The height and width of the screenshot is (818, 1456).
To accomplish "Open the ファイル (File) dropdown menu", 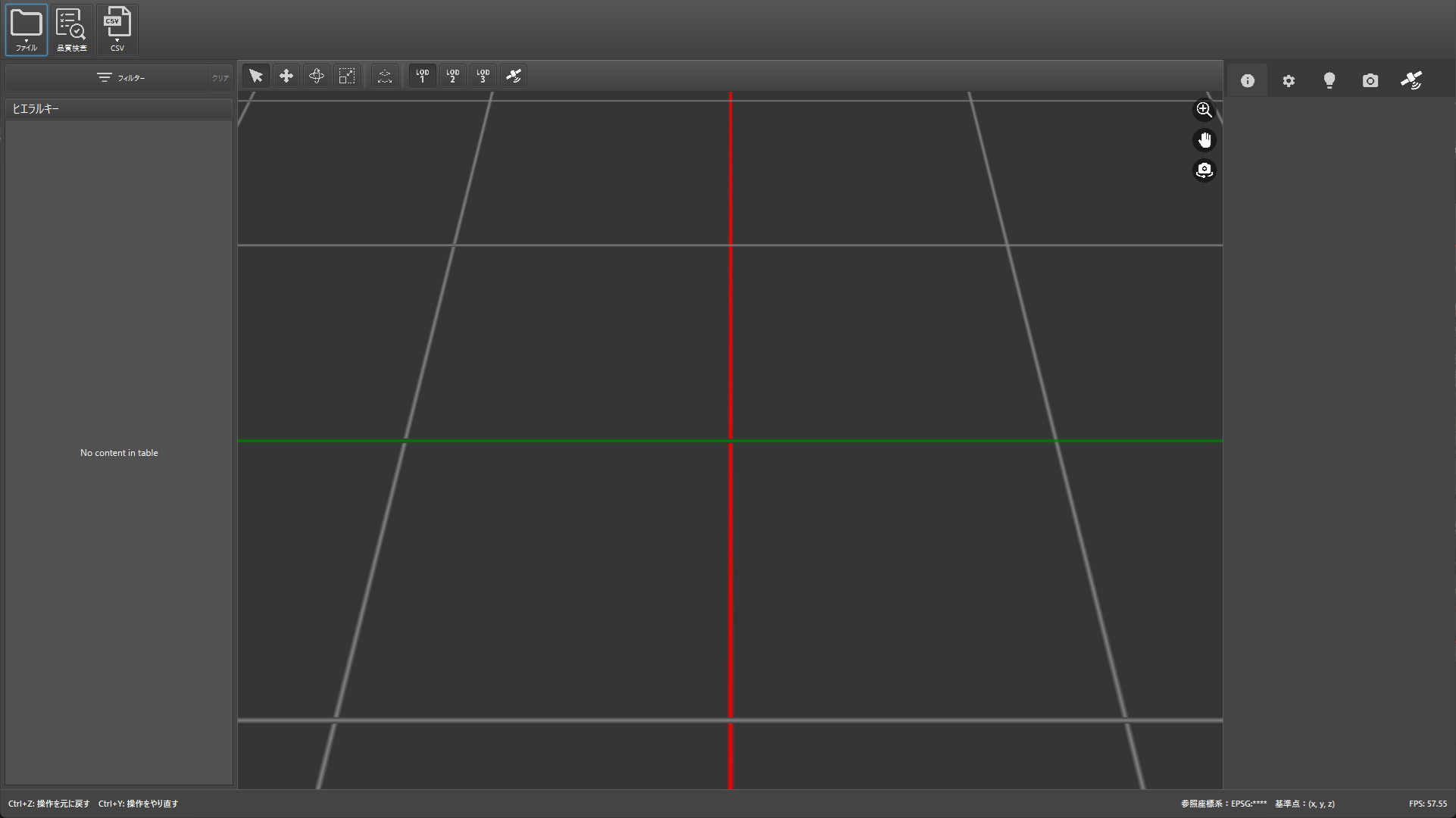I will [27, 30].
